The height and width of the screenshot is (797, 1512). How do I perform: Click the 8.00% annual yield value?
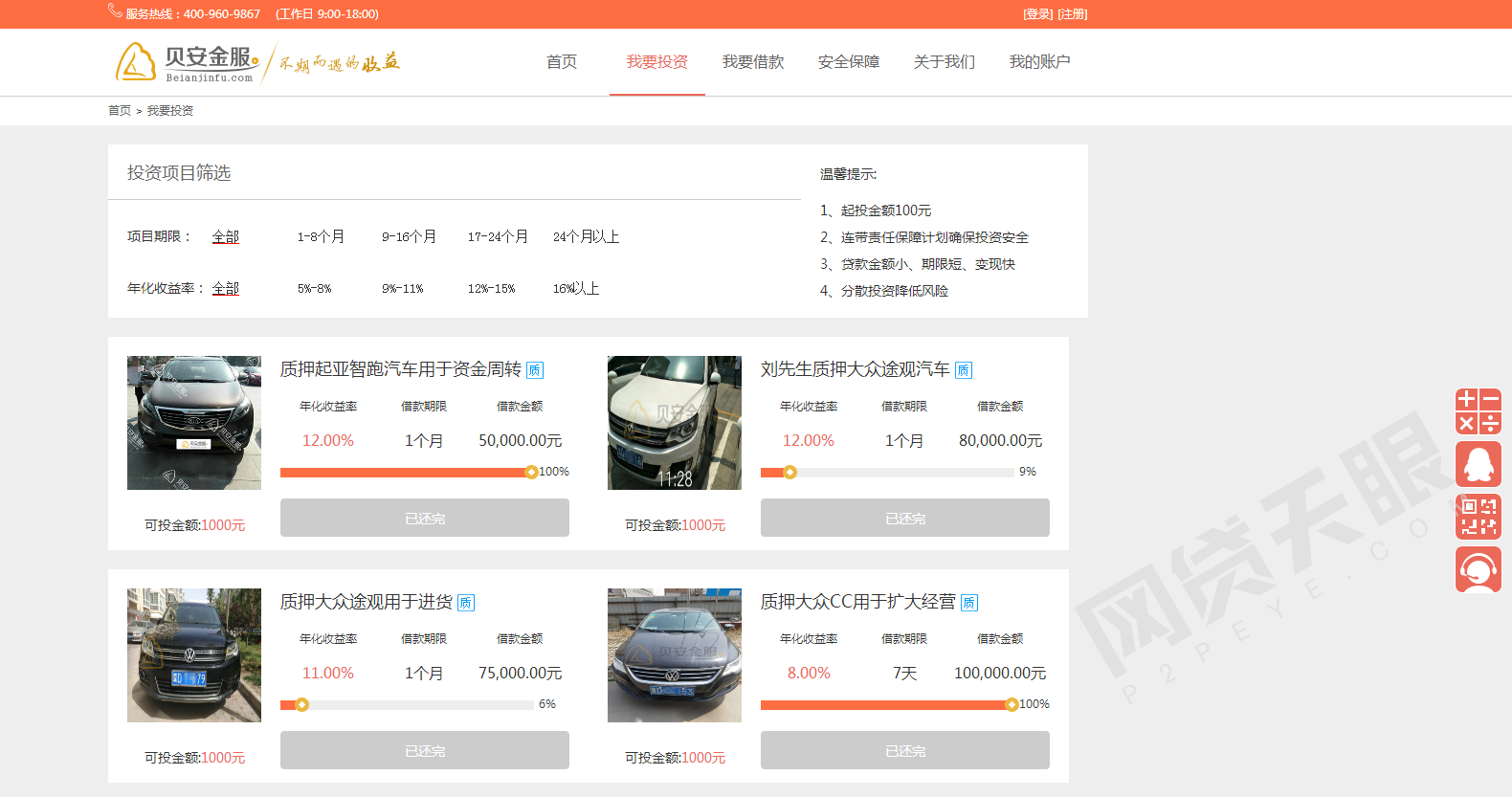tap(809, 673)
